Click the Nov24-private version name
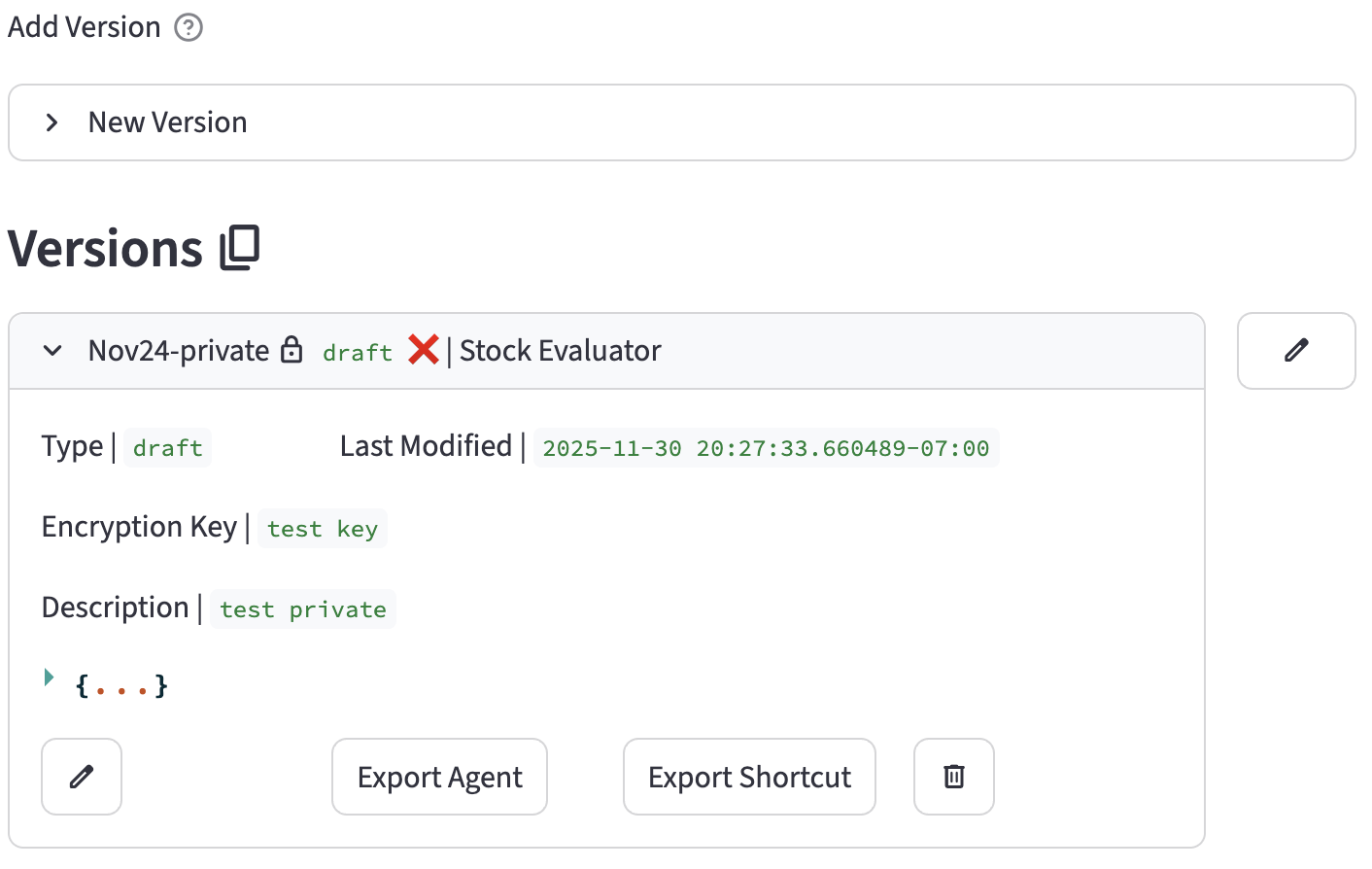 [x=179, y=351]
